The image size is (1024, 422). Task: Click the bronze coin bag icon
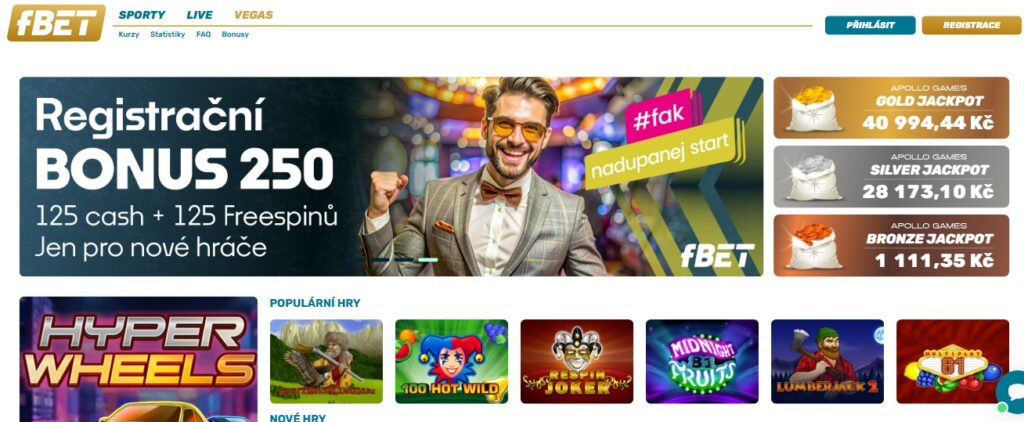[813, 246]
